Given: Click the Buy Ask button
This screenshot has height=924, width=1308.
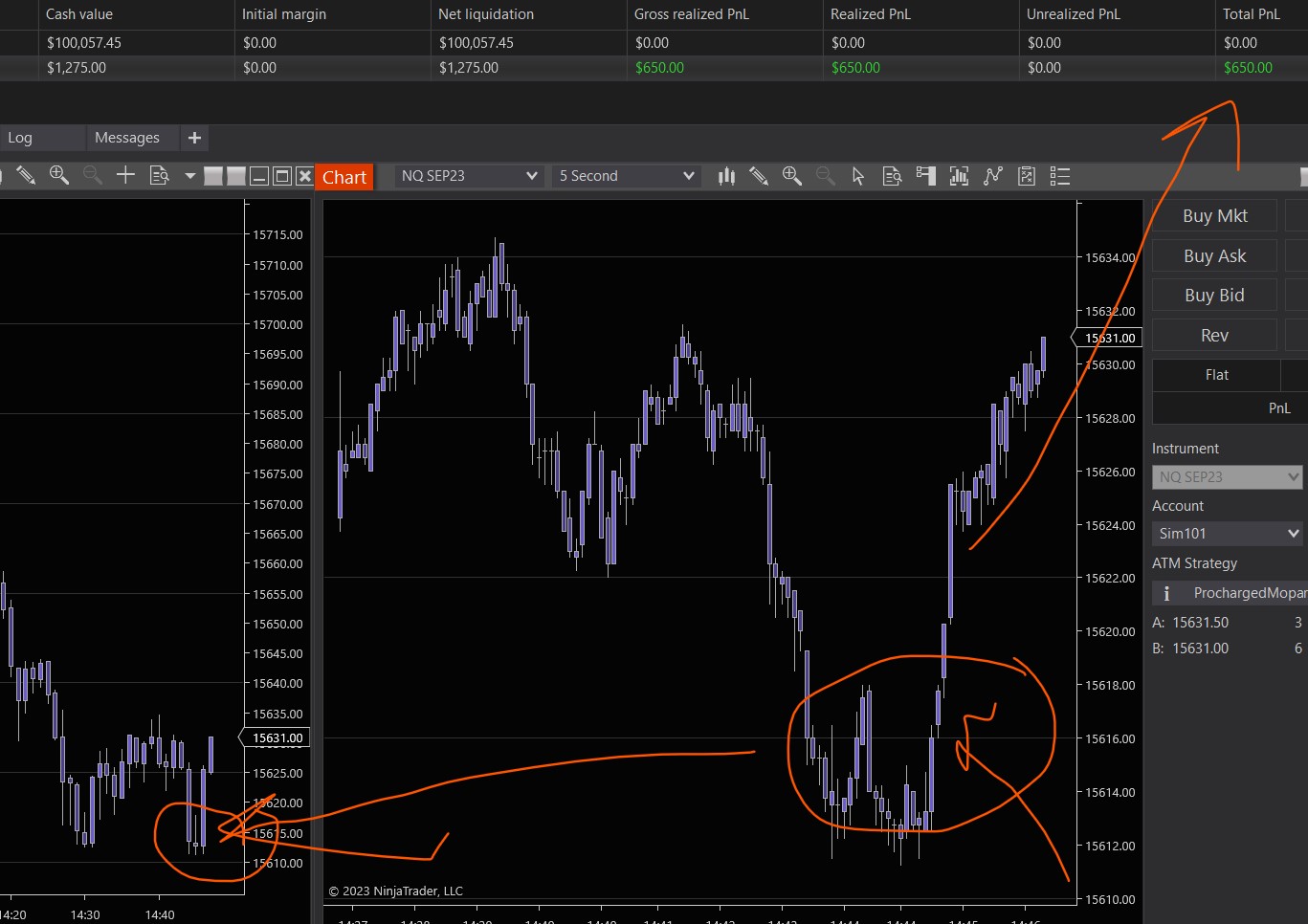Looking at the screenshot, I should [x=1214, y=256].
